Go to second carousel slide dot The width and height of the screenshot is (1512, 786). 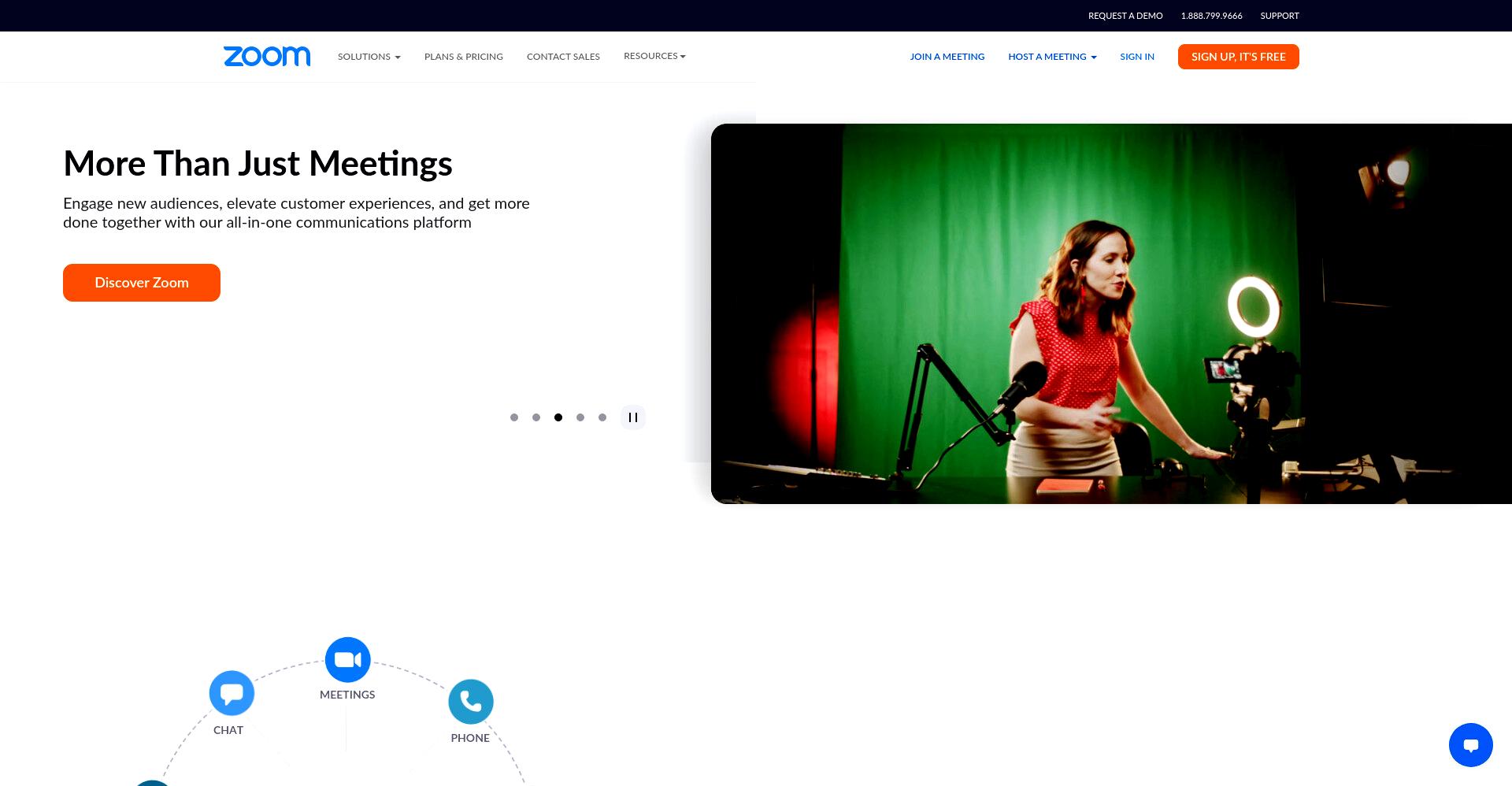tap(536, 417)
